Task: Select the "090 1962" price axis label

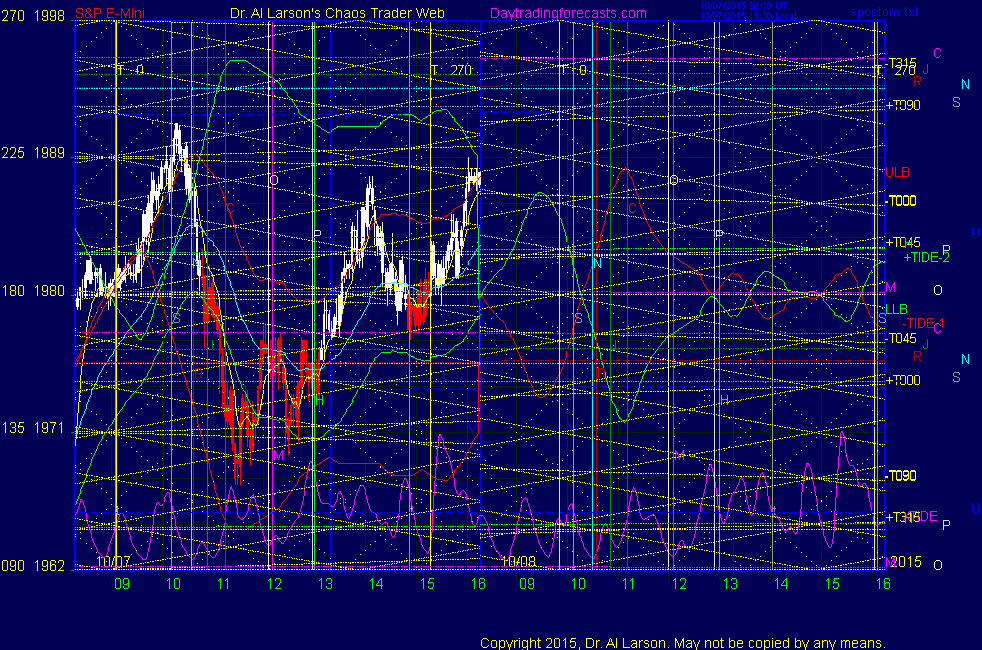Action: [33, 565]
